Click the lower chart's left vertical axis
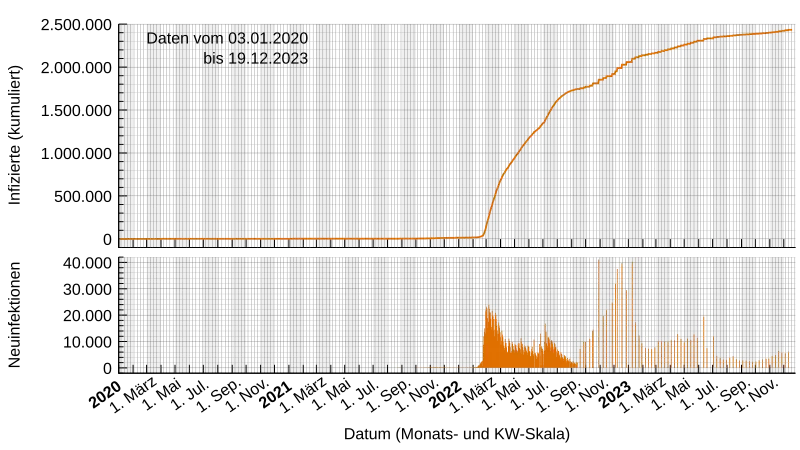 [x=122, y=315]
